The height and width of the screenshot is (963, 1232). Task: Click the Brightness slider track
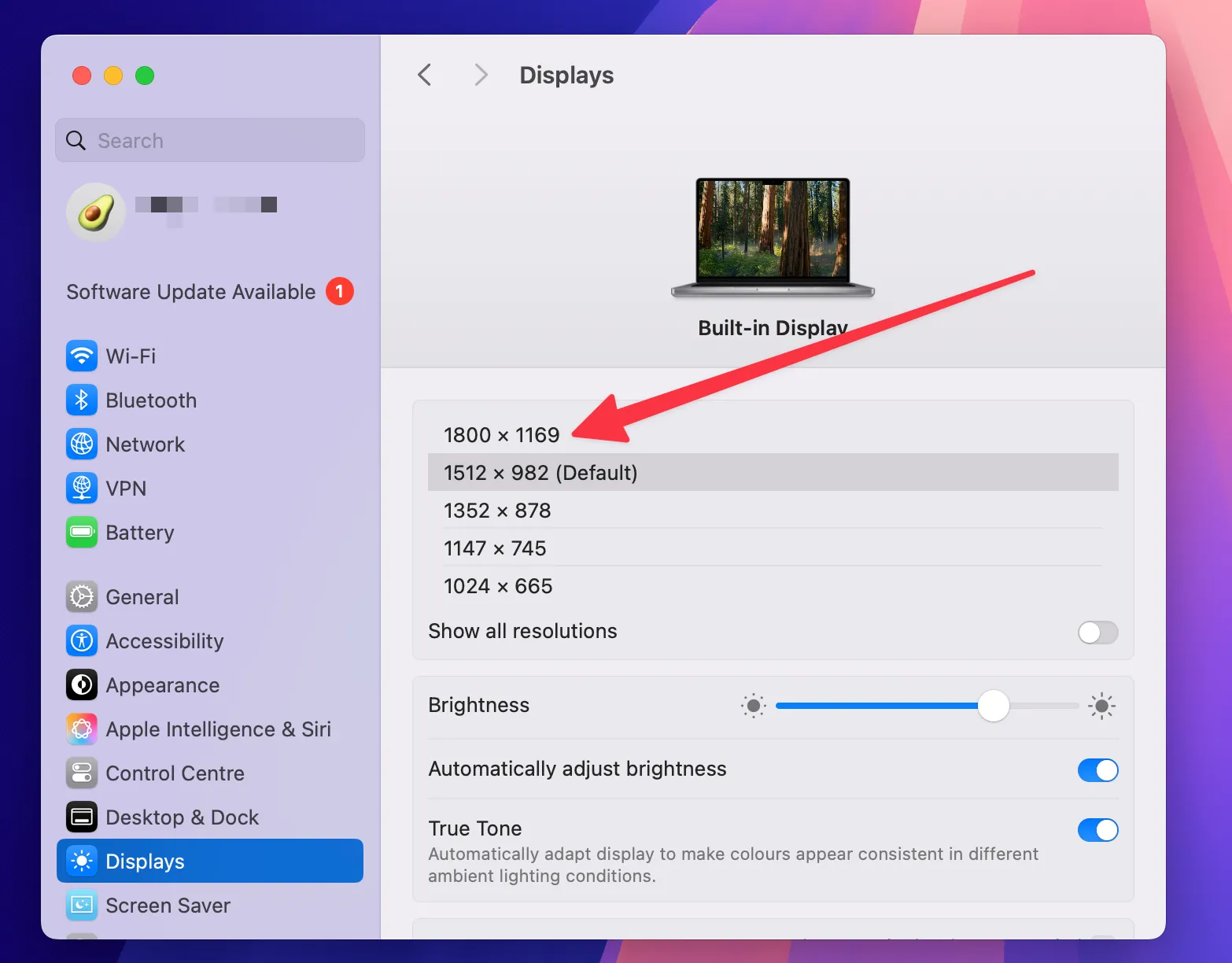tap(881, 706)
